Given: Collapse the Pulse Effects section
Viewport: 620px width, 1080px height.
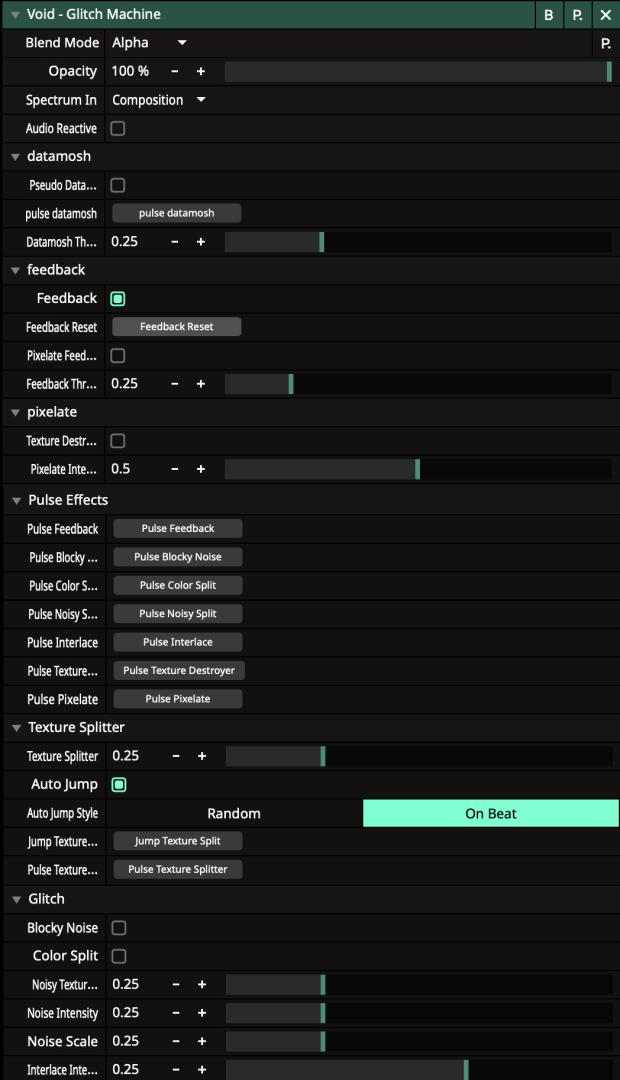Looking at the screenshot, I should (x=17, y=501).
